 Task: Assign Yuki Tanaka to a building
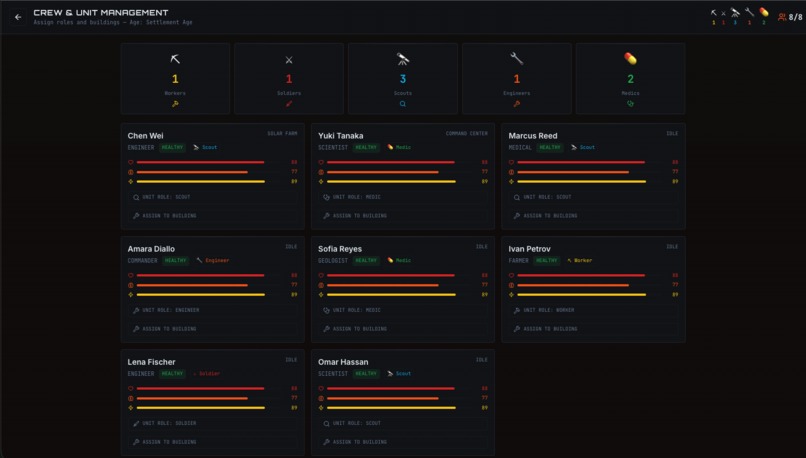click(x=402, y=216)
